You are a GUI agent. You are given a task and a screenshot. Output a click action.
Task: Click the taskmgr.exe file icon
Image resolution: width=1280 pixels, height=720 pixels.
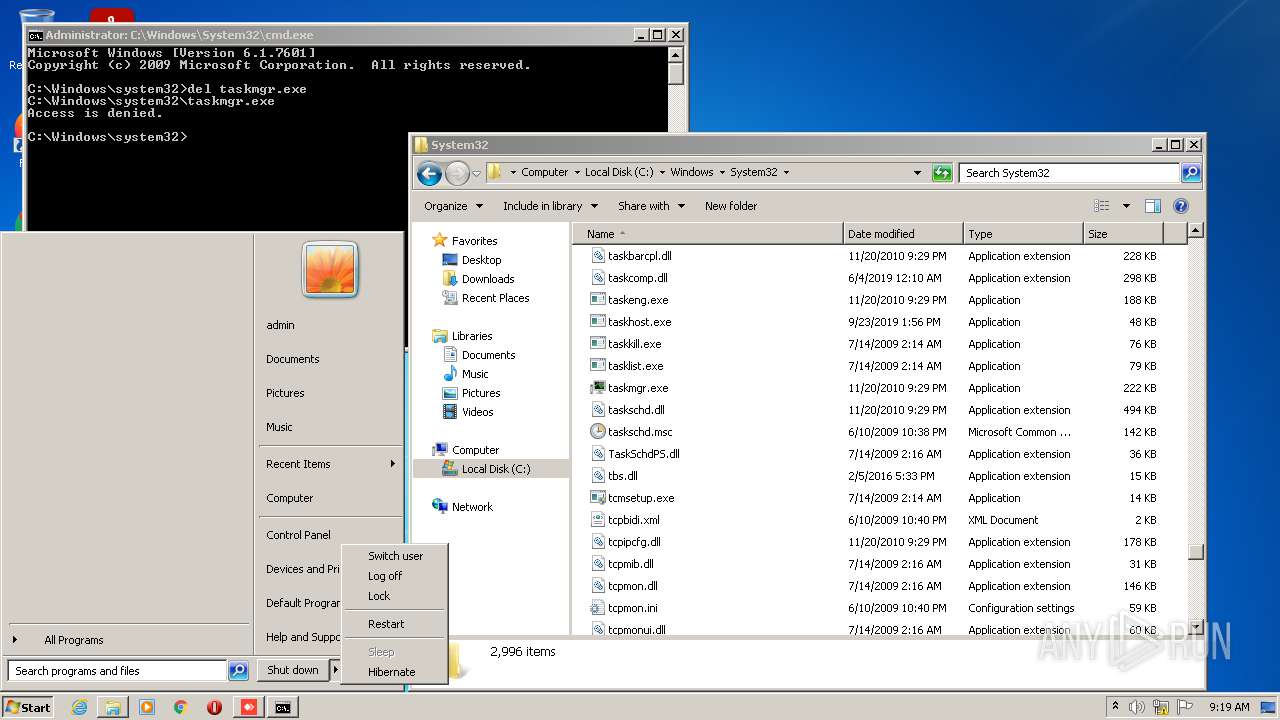click(x=598, y=388)
